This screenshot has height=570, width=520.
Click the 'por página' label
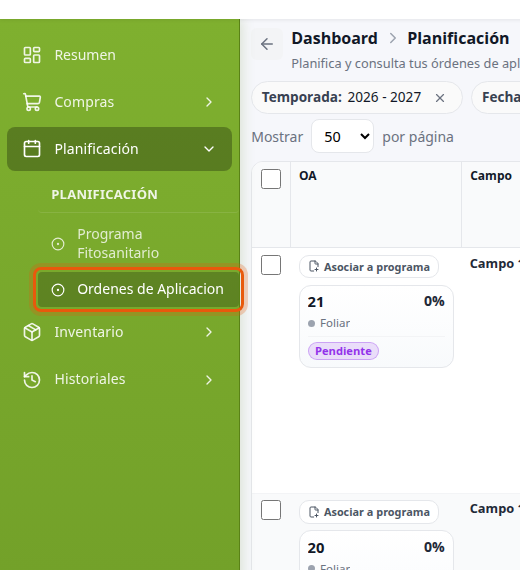418,137
